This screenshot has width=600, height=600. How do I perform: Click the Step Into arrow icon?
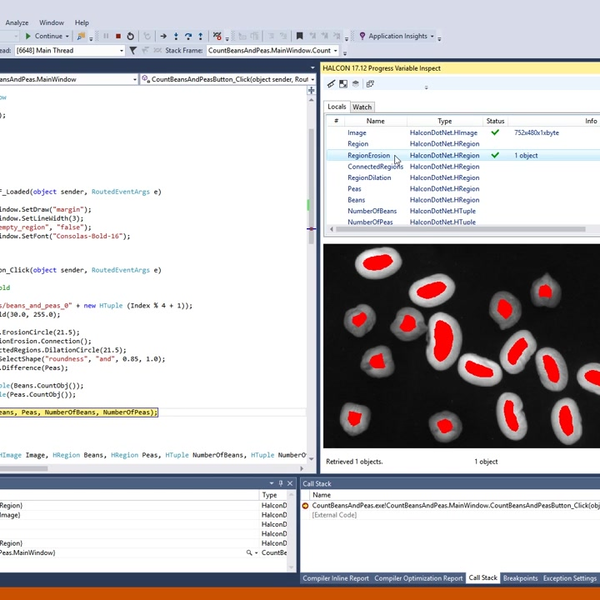pos(177,35)
